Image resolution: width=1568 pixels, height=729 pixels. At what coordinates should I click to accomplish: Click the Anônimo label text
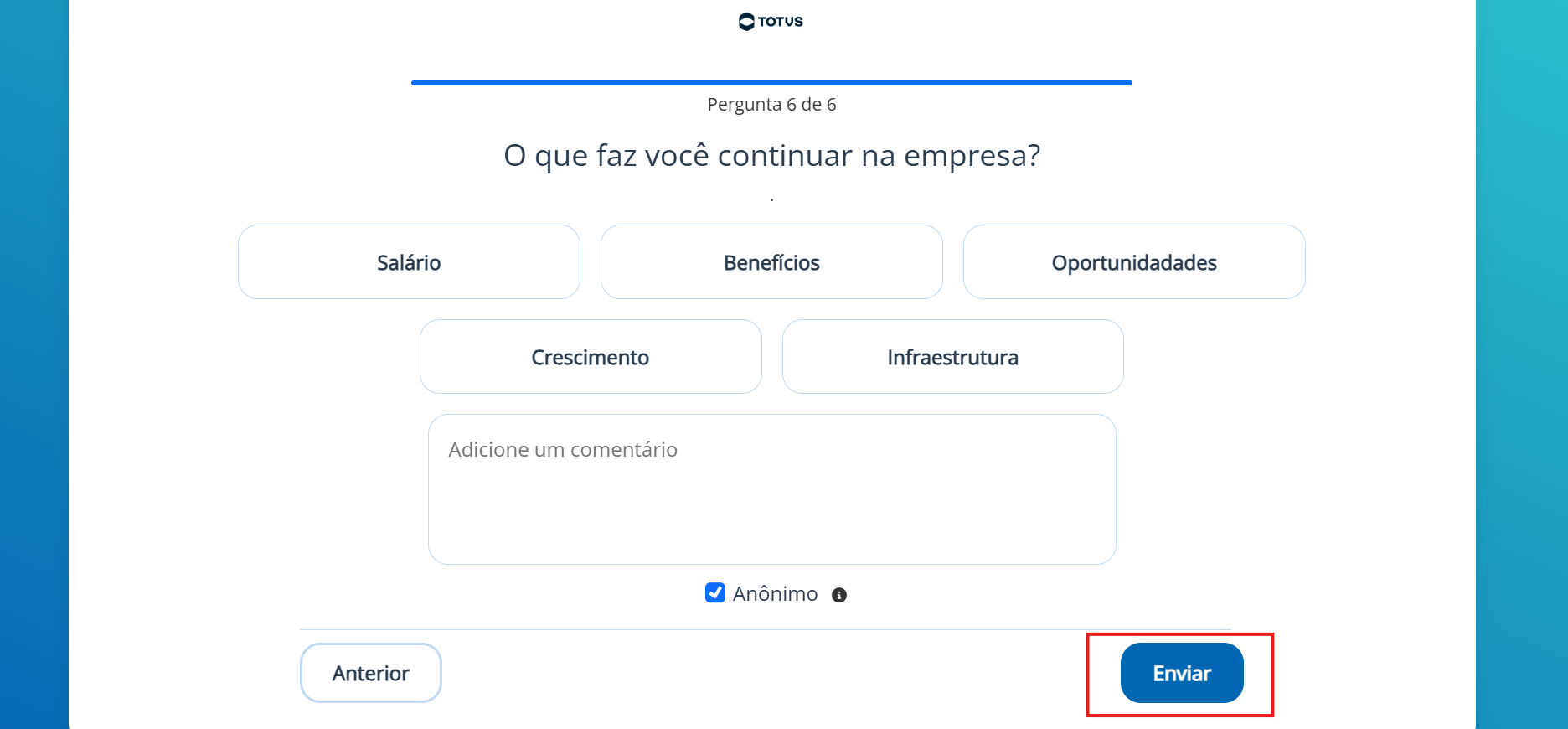pos(775,594)
